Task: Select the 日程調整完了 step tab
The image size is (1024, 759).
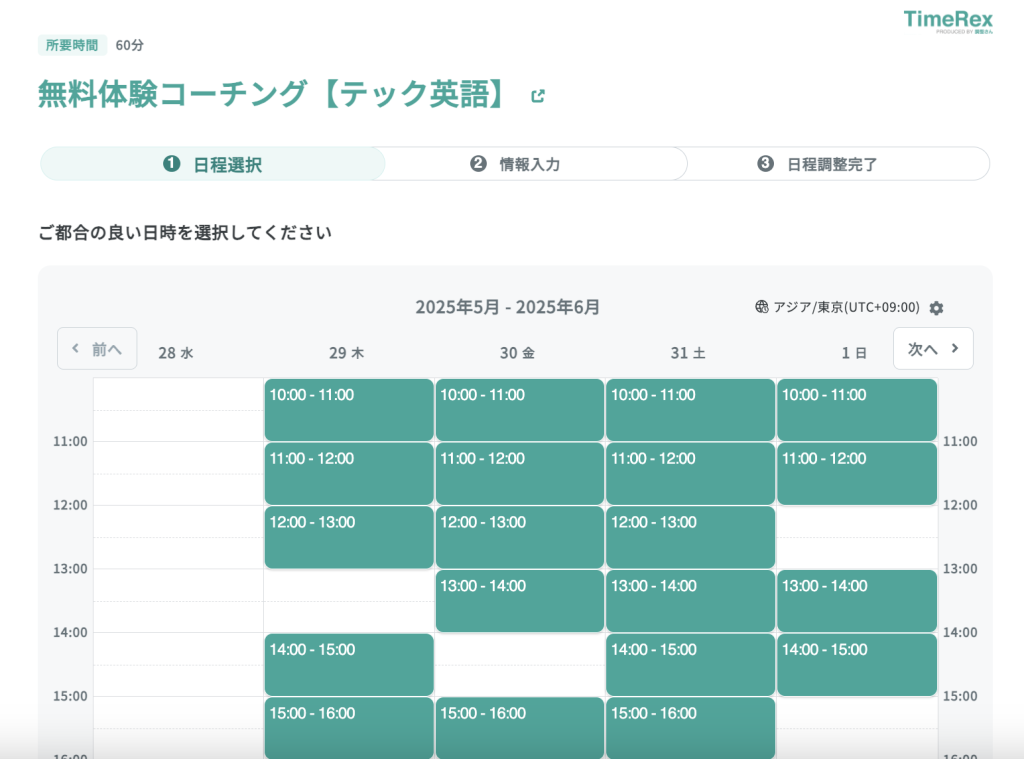Action: 819,164
